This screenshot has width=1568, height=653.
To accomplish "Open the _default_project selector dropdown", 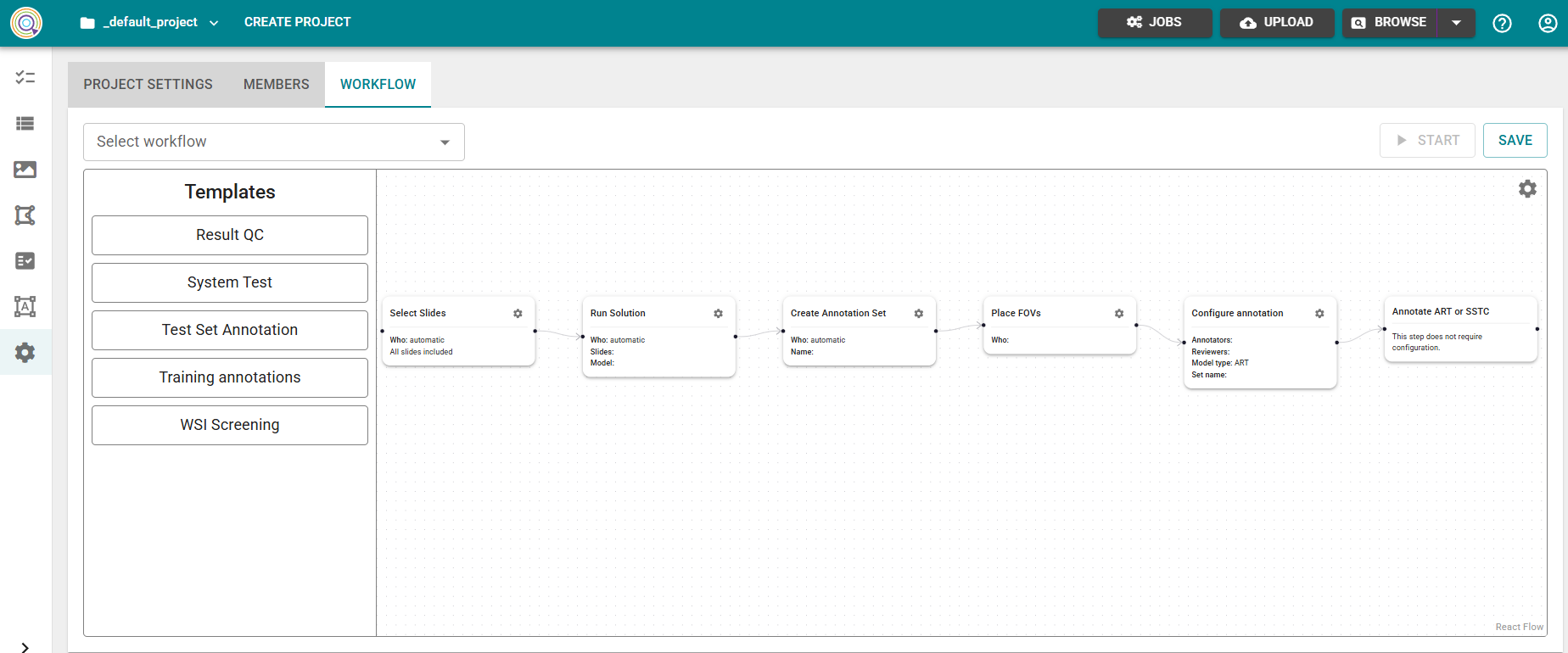I will 149,23.
